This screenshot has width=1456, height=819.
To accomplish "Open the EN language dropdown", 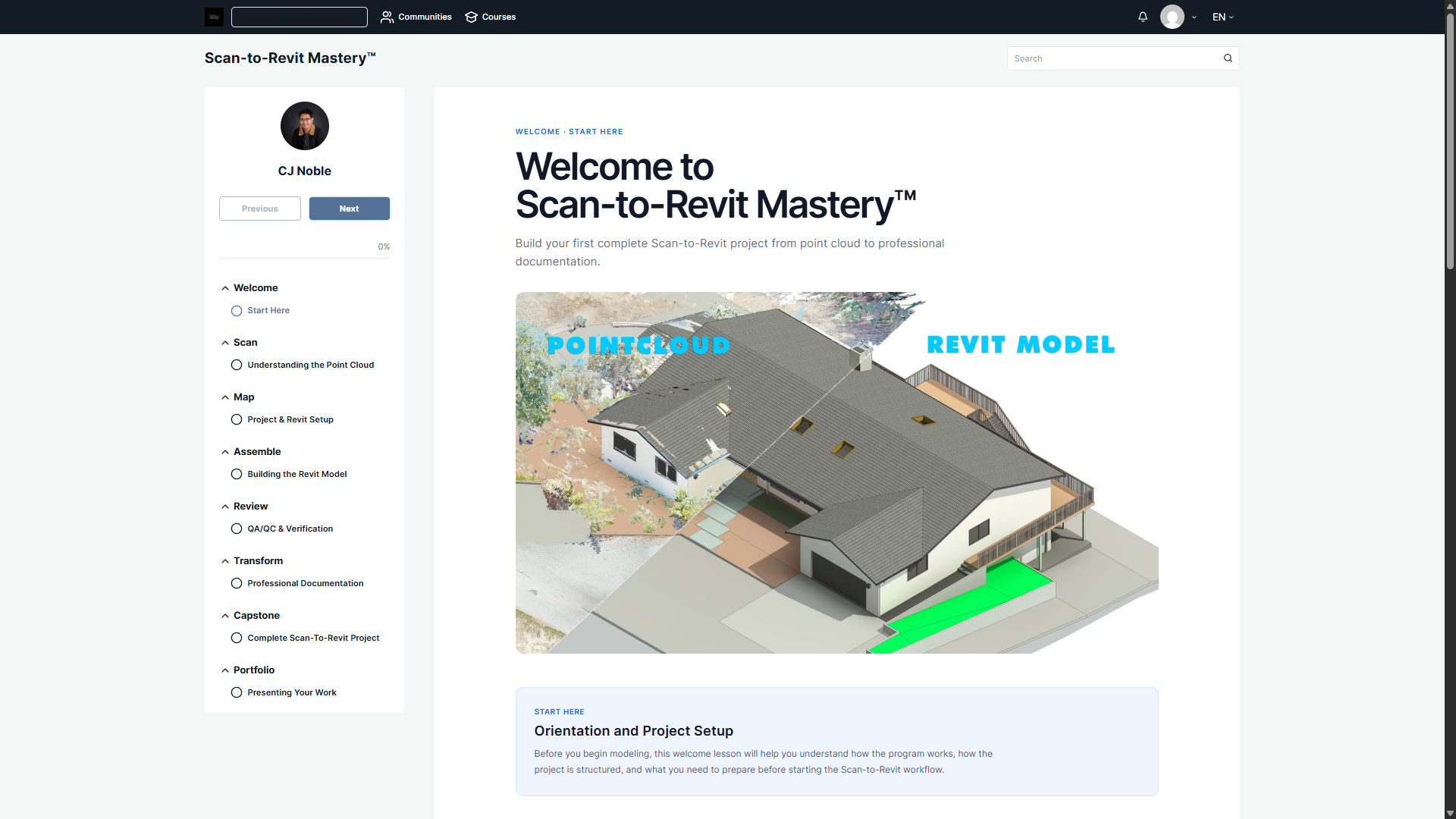I will point(1223,17).
